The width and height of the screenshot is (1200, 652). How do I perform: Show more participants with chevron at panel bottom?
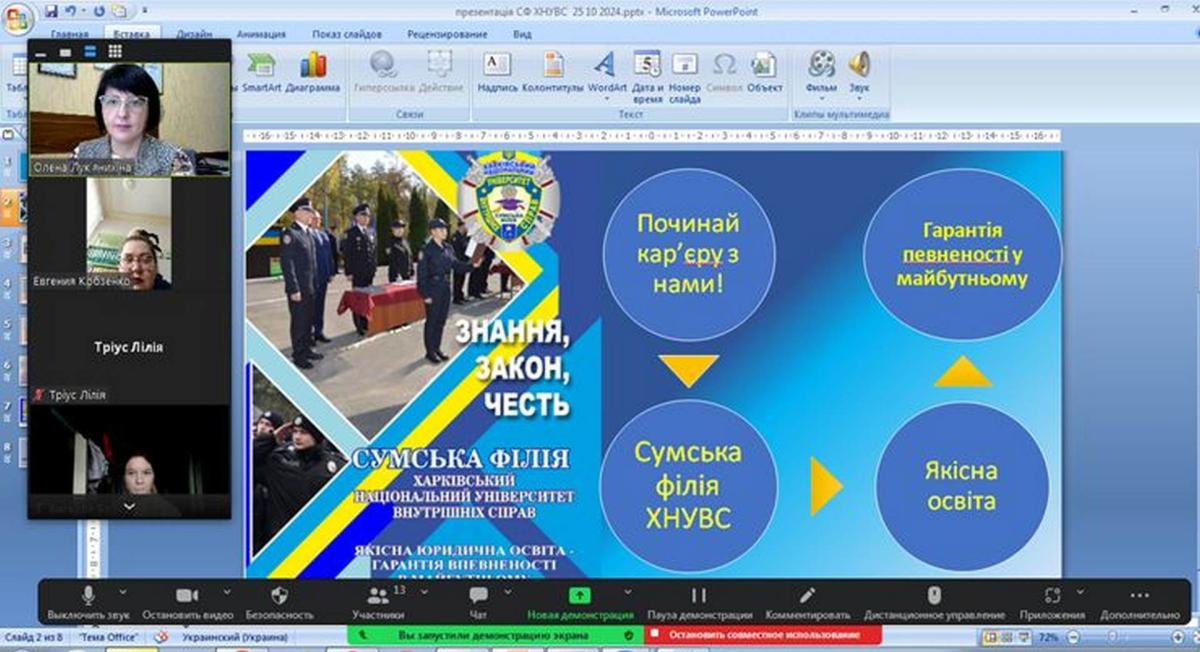pos(129,507)
